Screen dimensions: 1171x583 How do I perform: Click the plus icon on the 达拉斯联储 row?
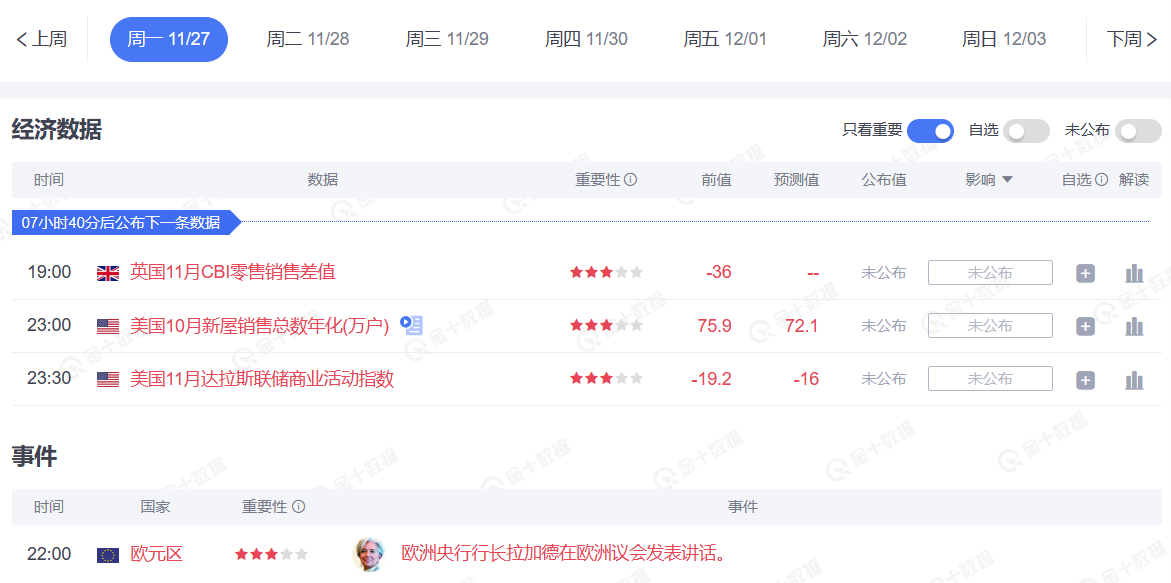1085,378
